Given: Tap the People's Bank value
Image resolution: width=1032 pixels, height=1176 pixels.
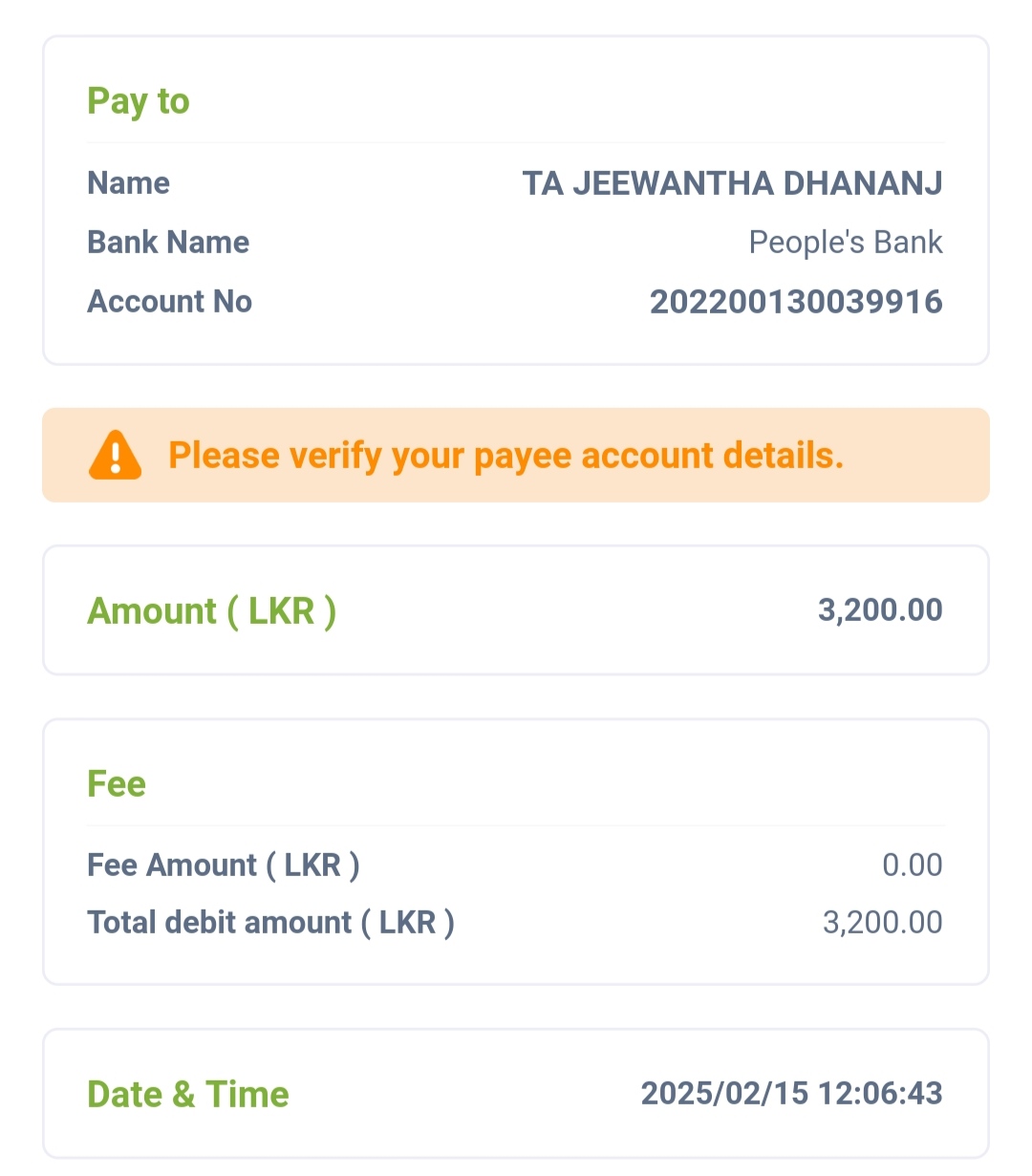Looking at the screenshot, I should point(845,243).
